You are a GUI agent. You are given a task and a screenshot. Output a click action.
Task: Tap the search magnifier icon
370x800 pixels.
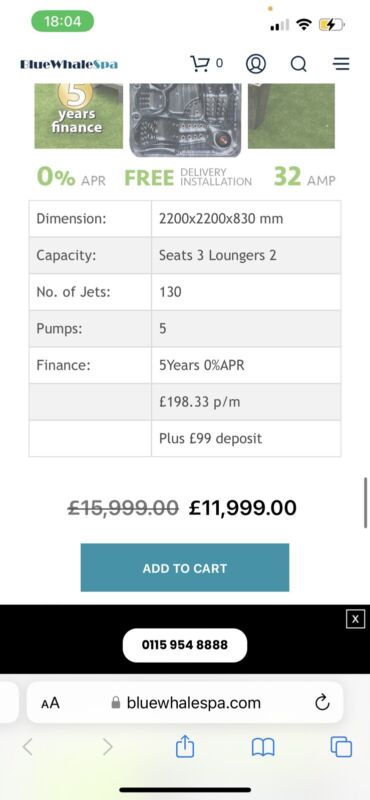(299, 64)
